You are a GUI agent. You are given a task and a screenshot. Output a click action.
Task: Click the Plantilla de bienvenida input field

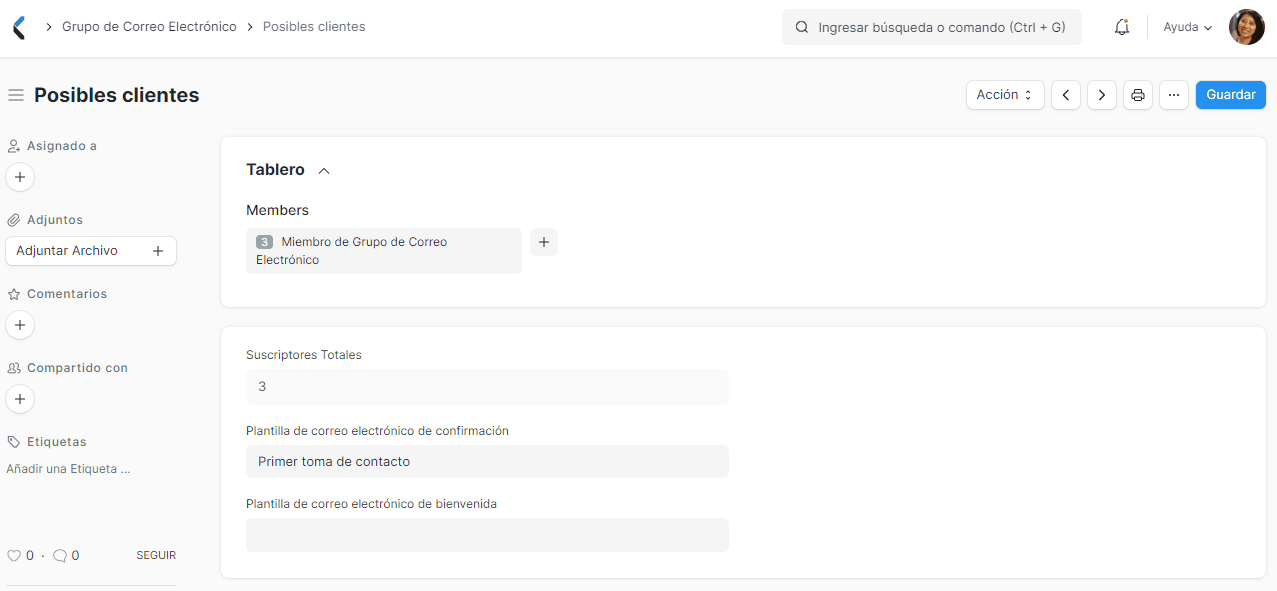click(x=487, y=534)
